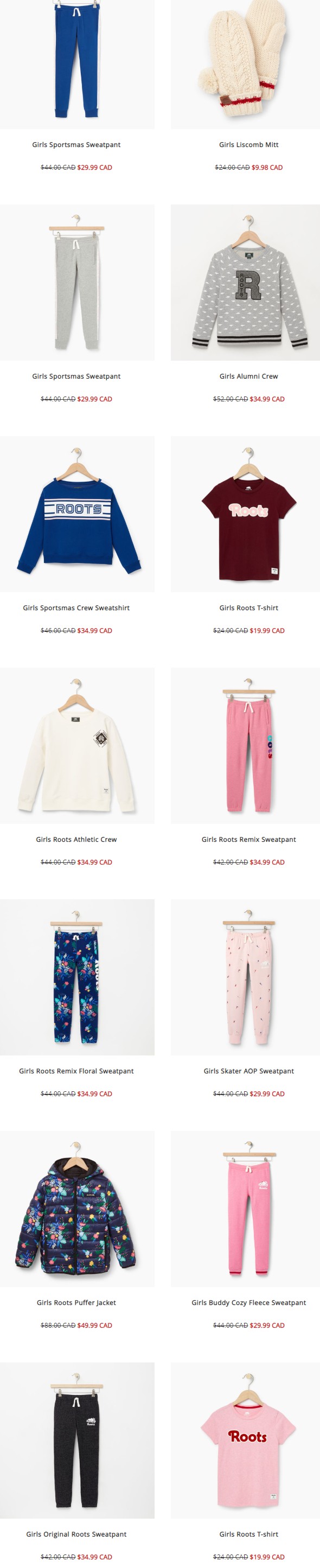Image resolution: width=320 pixels, height=1568 pixels.
Task: Select the blue ROOTS crew sweatshirt image
Action: [x=77, y=514]
